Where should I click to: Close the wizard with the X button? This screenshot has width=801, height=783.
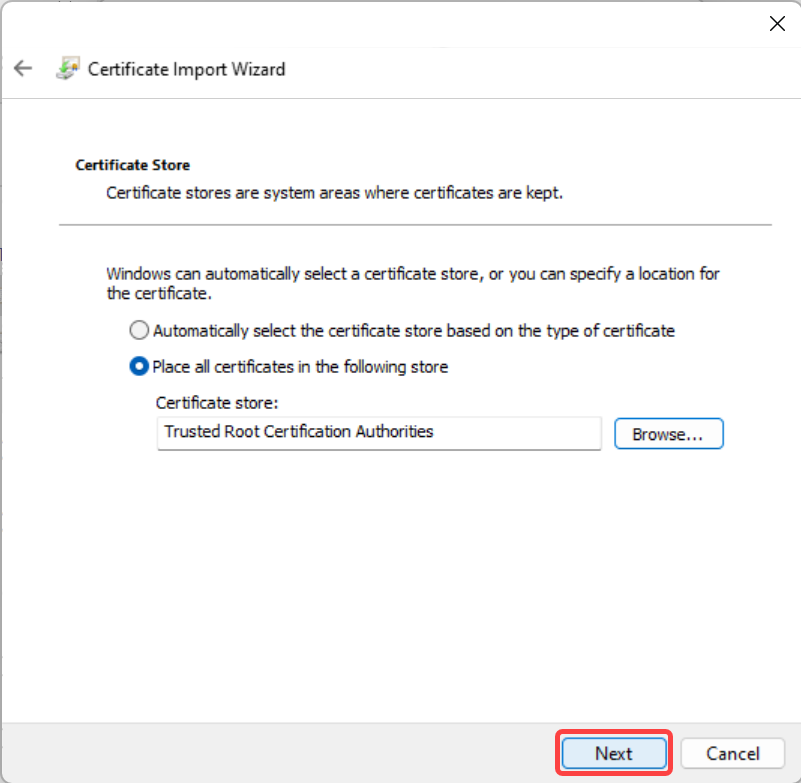(x=777, y=23)
